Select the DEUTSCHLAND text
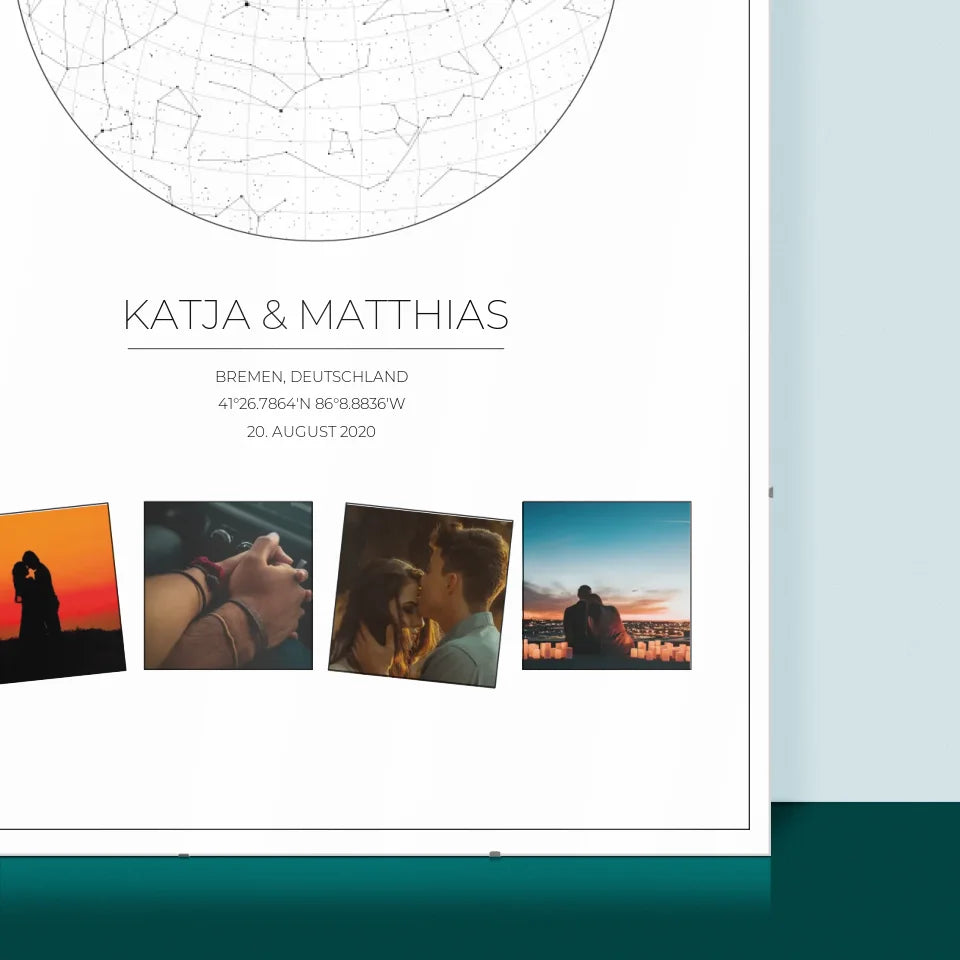Viewport: 960px width, 960px height. tap(349, 377)
